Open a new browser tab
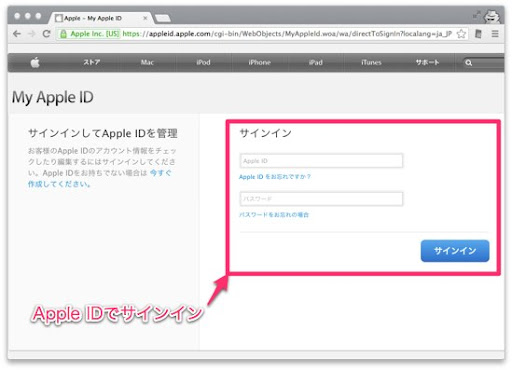Viewport: 512px width, 370px height. tap(163, 18)
